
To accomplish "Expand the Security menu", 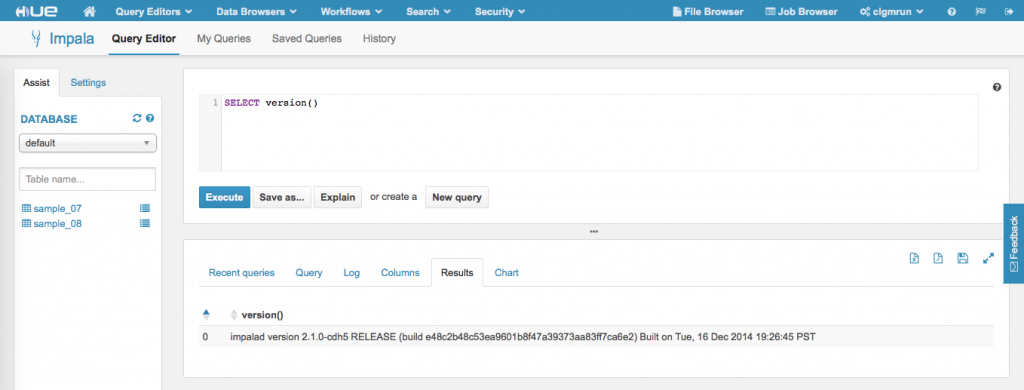I will pos(500,11).
